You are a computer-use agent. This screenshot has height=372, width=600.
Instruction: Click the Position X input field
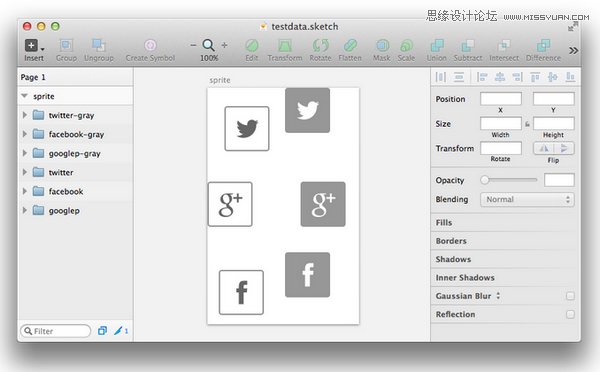(501, 99)
